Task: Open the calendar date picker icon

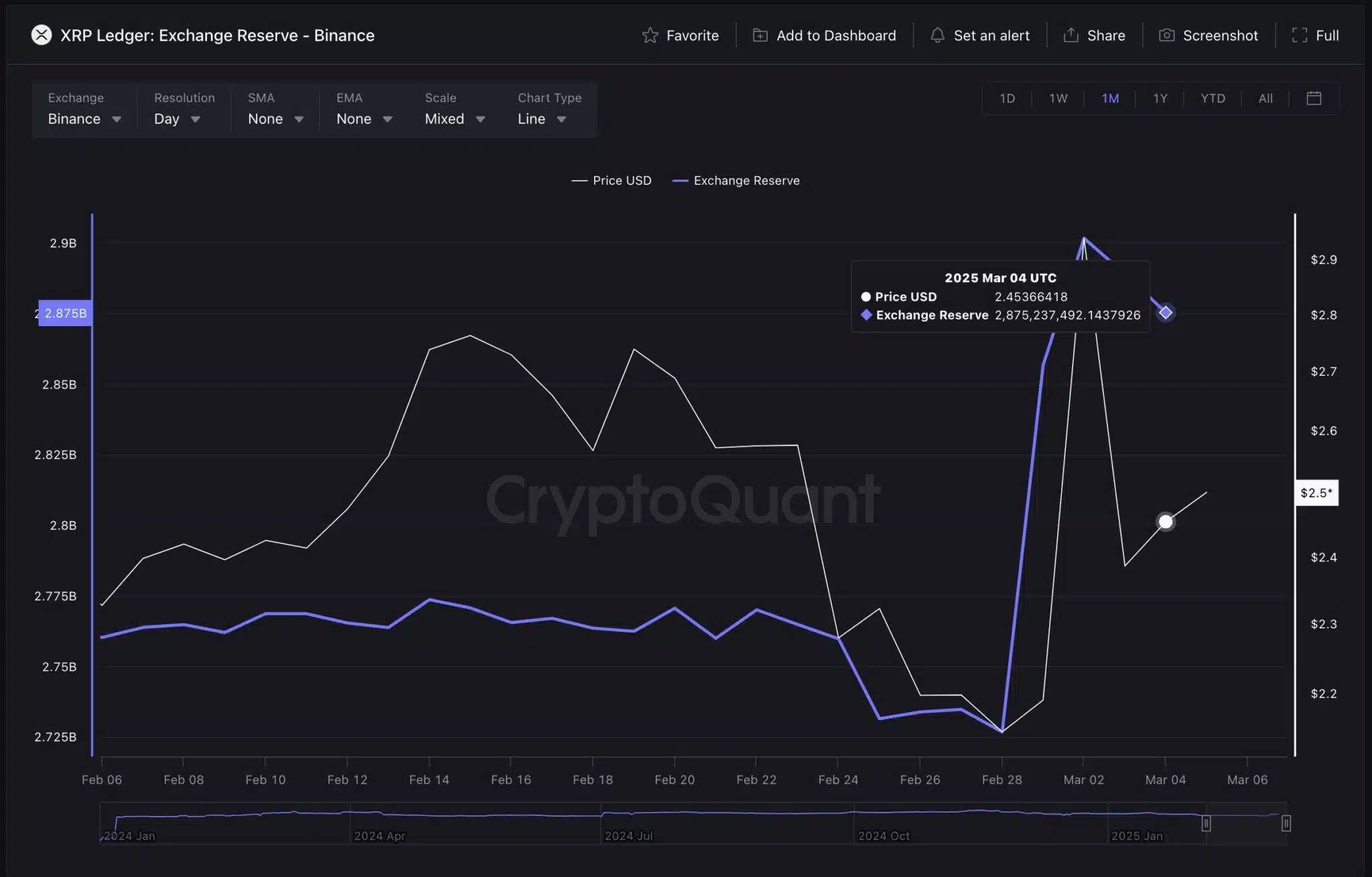Action: (1314, 98)
